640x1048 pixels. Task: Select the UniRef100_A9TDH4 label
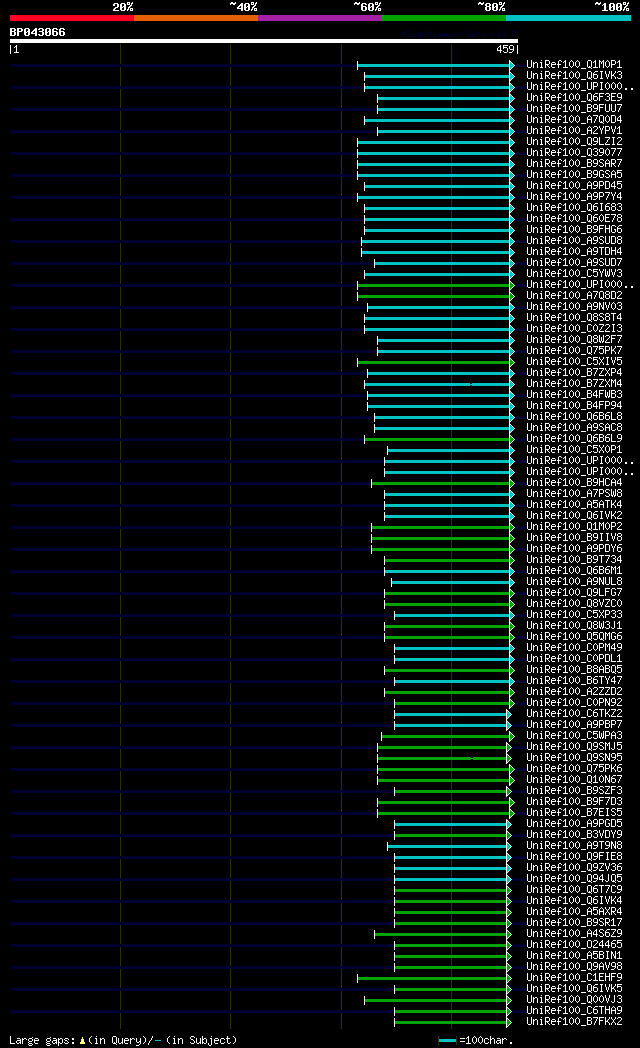click(x=574, y=251)
